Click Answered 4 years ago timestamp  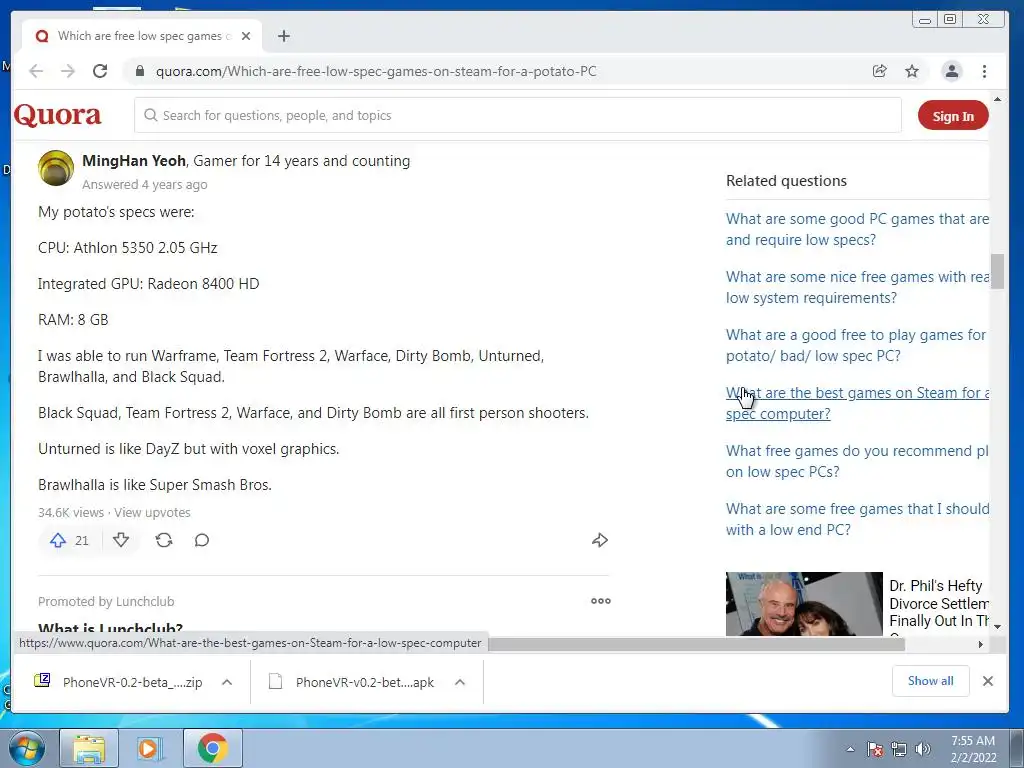144,185
